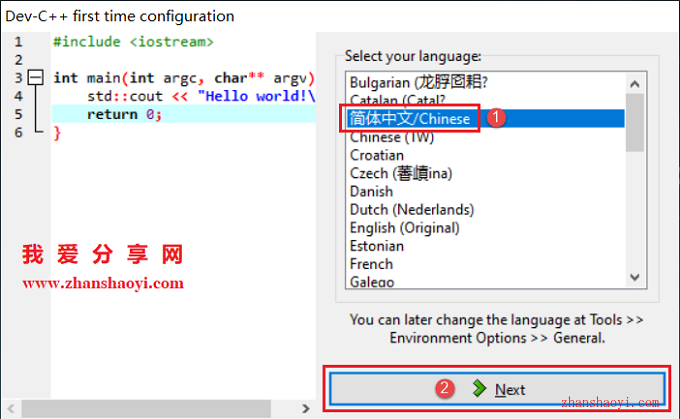Select Galego language entry
The width and height of the screenshot is (680, 419).
[x=485, y=282]
